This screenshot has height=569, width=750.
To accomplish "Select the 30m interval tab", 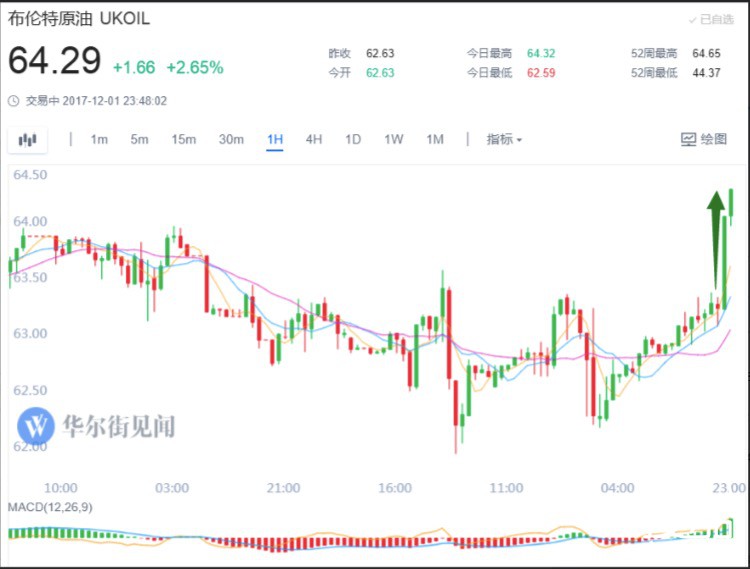I will pos(231,139).
